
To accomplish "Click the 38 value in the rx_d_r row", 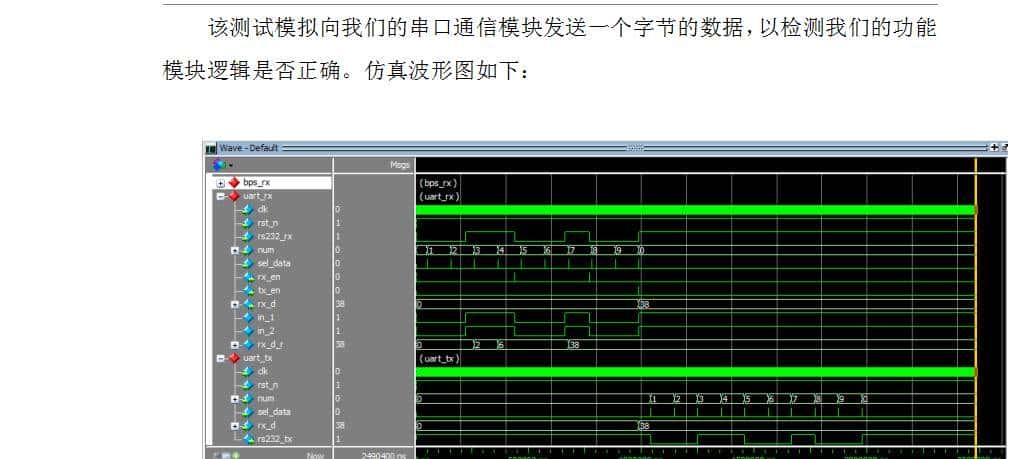I will point(340,345).
